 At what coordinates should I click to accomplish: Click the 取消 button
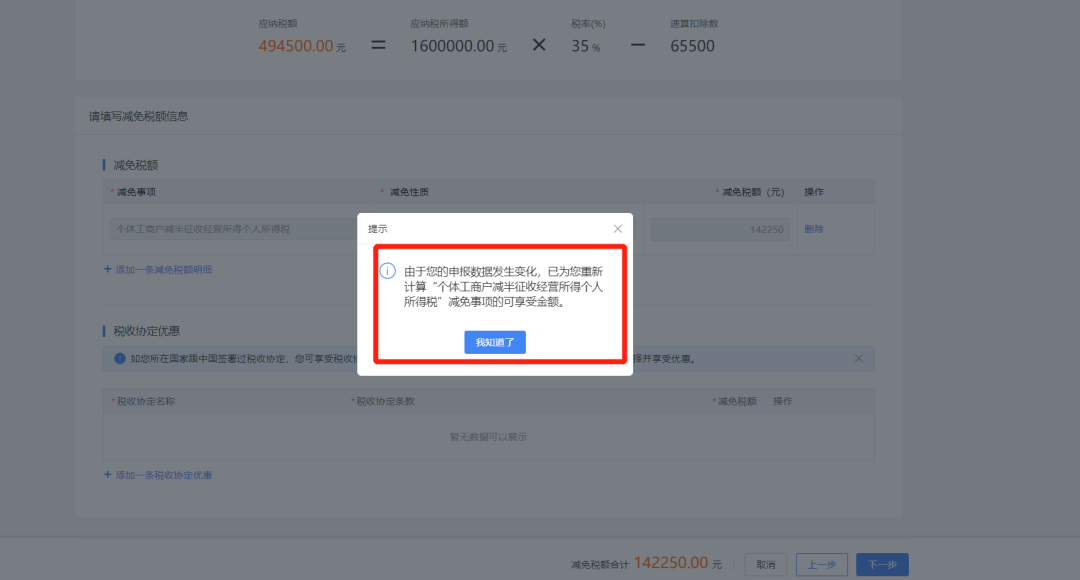tap(765, 564)
